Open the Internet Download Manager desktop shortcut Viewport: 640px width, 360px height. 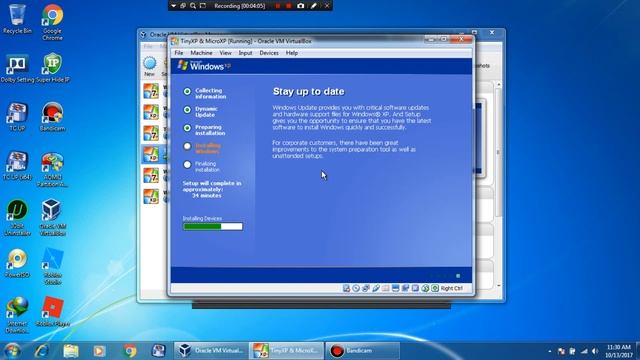pyautogui.click(x=17, y=316)
